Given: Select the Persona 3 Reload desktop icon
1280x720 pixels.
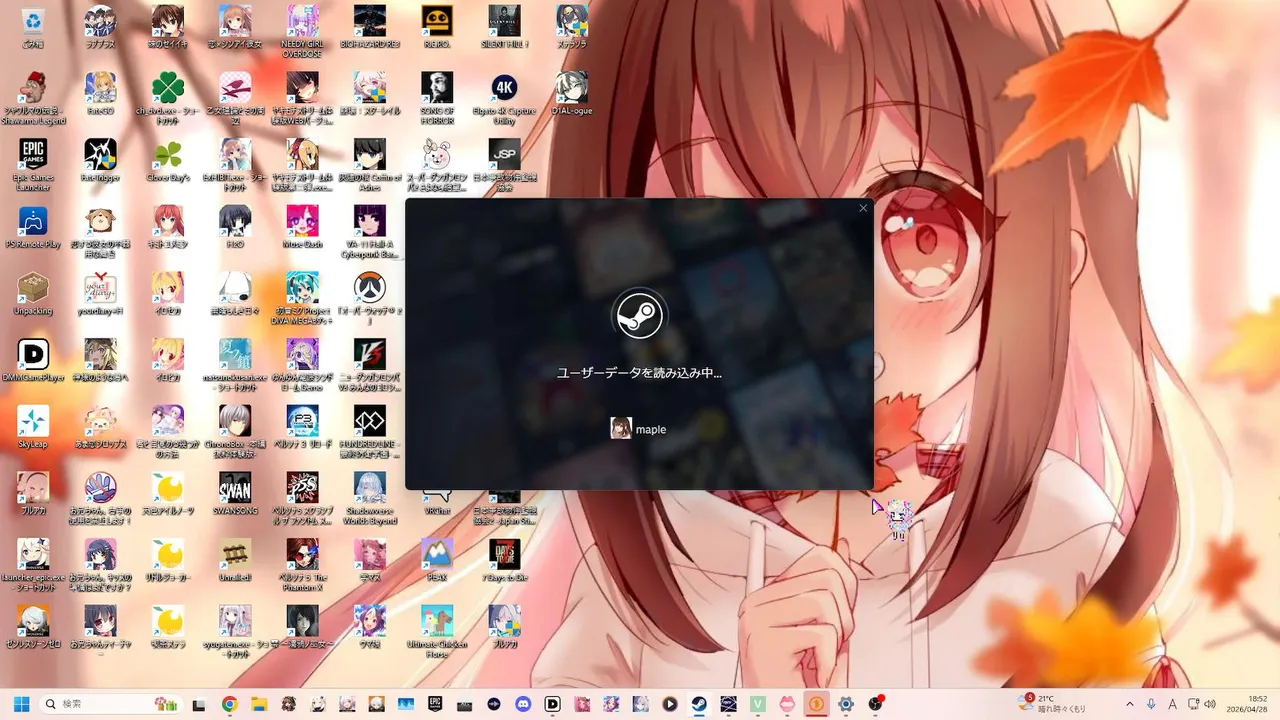Looking at the screenshot, I should pyautogui.click(x=302, y=429).
